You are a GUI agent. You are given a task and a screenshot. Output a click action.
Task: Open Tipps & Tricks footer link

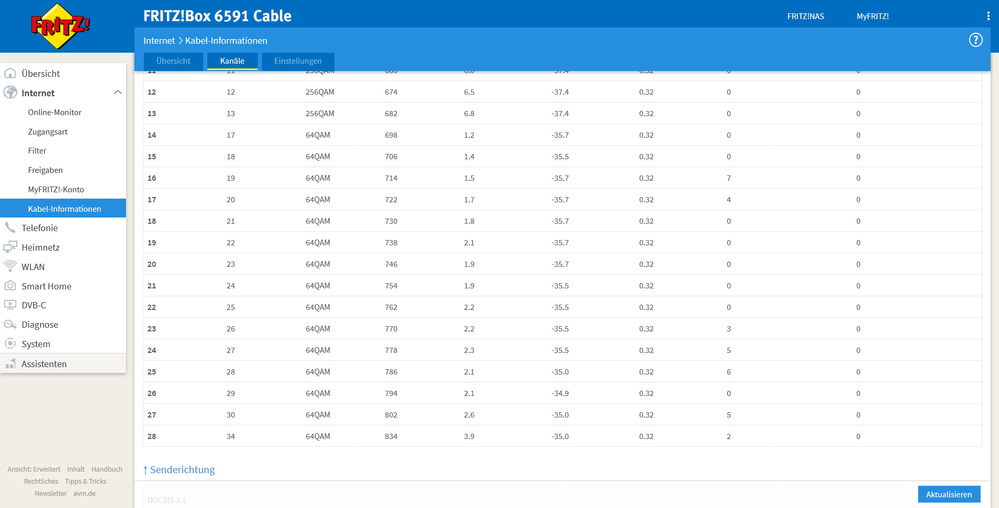pyautogui.click(x=85, y=481)
